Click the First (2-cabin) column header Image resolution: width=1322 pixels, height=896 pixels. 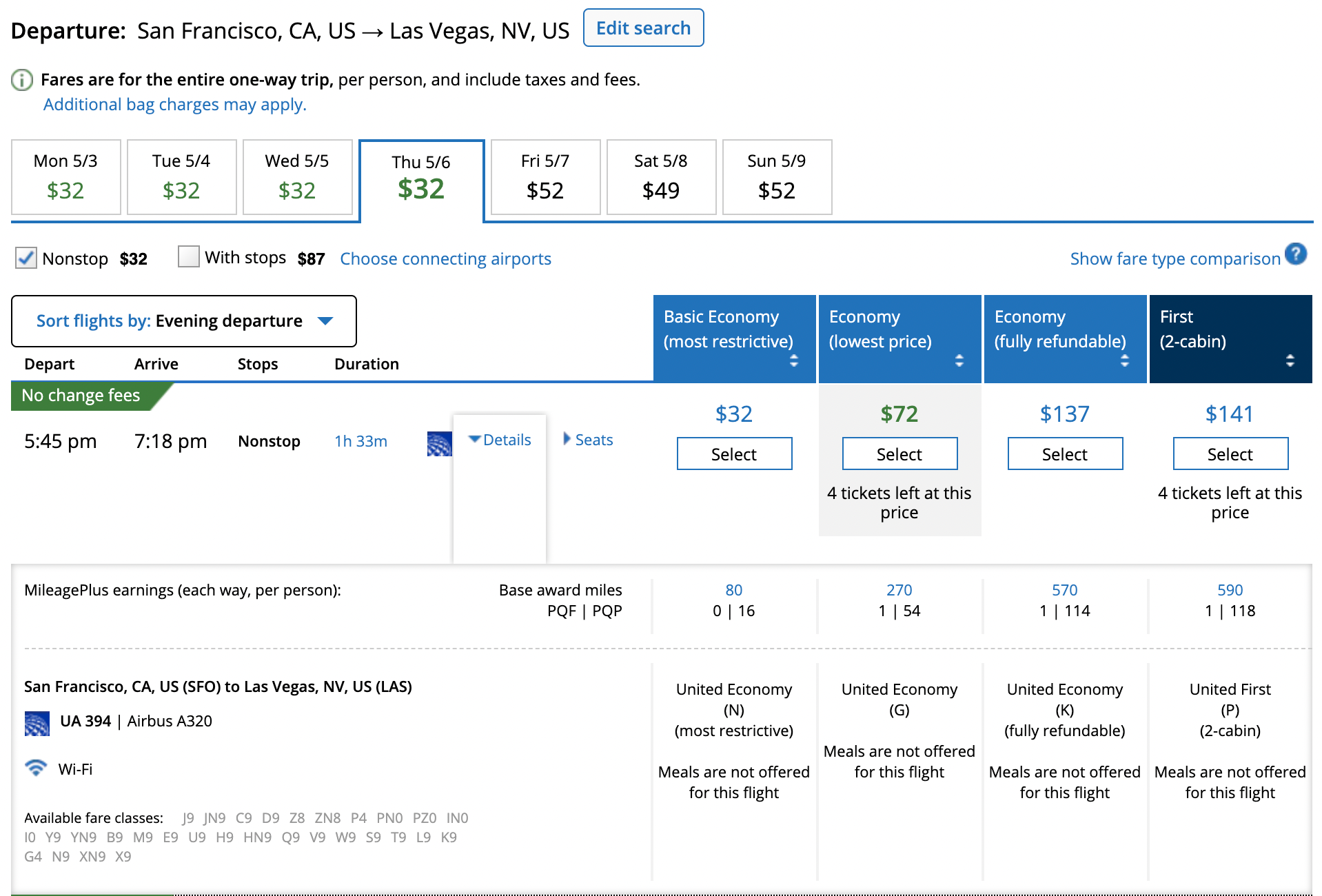pos(1231,339)
